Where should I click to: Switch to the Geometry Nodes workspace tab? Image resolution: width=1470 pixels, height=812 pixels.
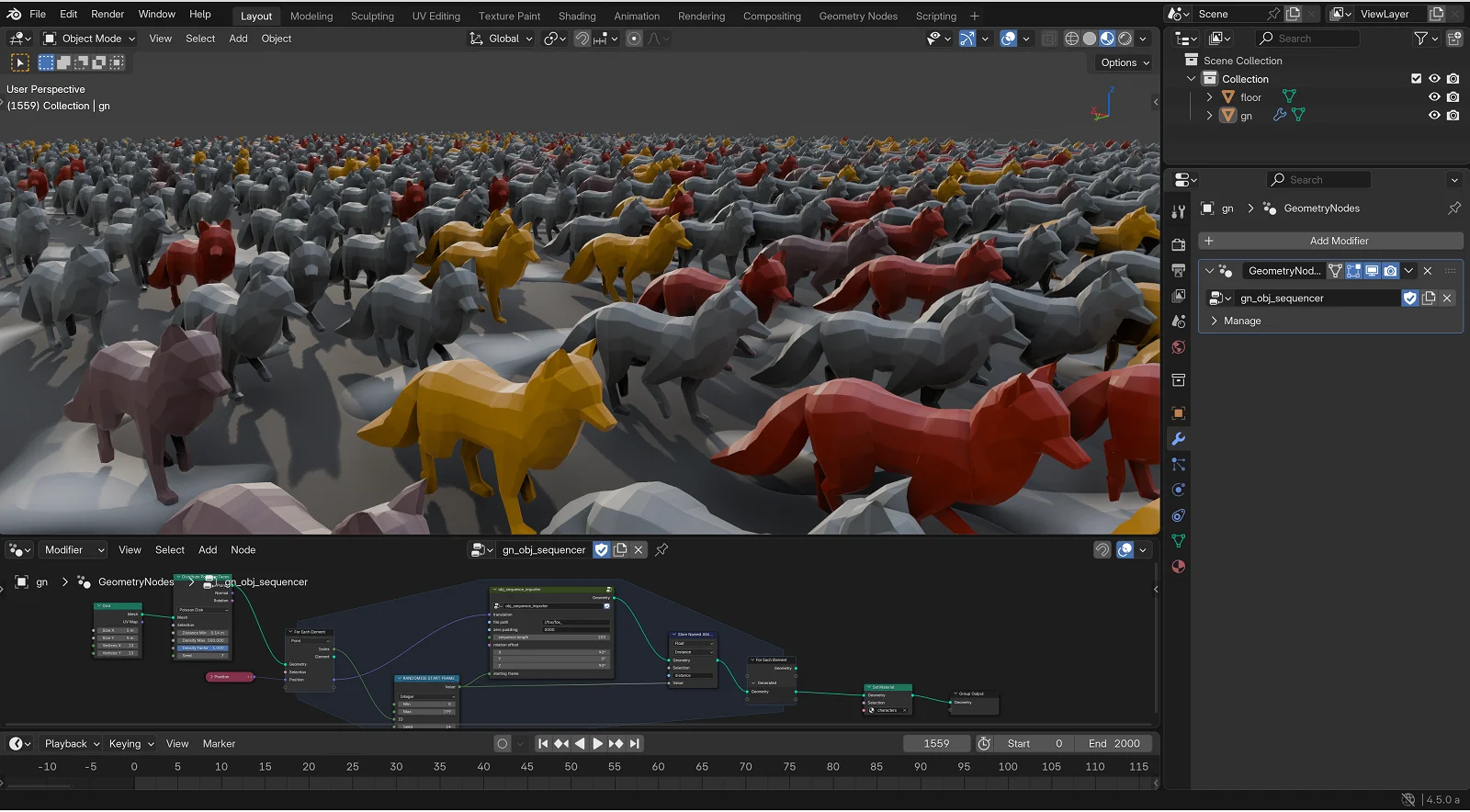(857, 16)
